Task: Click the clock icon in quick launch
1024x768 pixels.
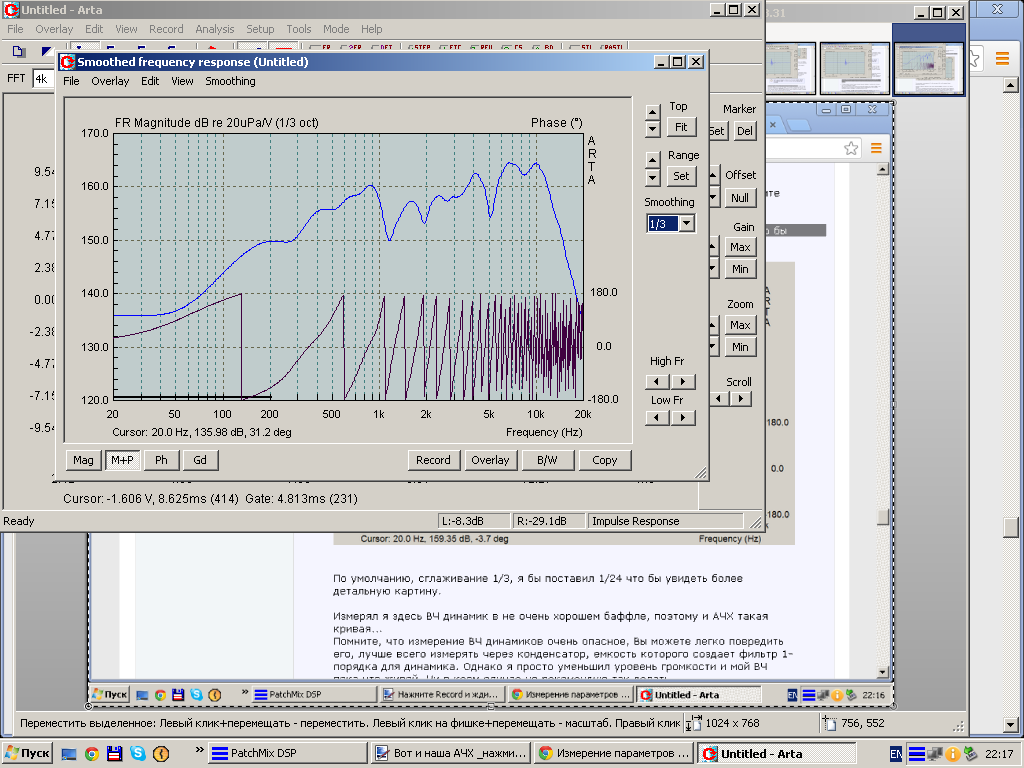Action: pyautogui.click(x=160, y=754)
